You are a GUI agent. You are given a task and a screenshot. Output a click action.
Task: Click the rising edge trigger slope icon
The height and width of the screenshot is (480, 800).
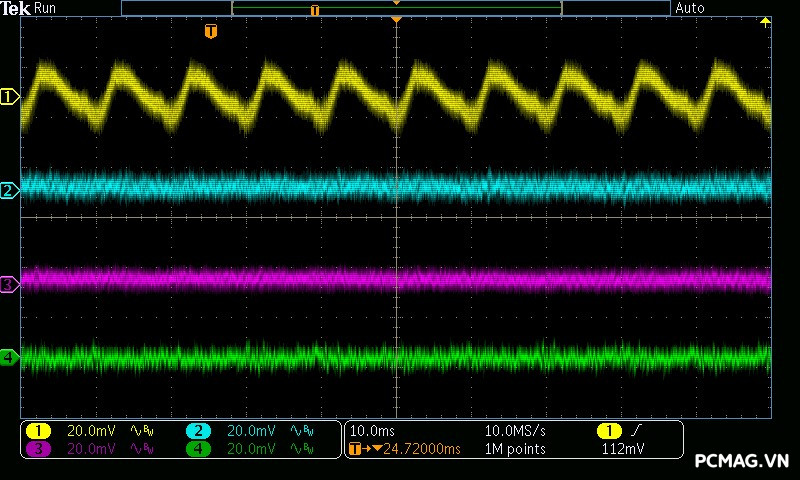coord(637,431)
